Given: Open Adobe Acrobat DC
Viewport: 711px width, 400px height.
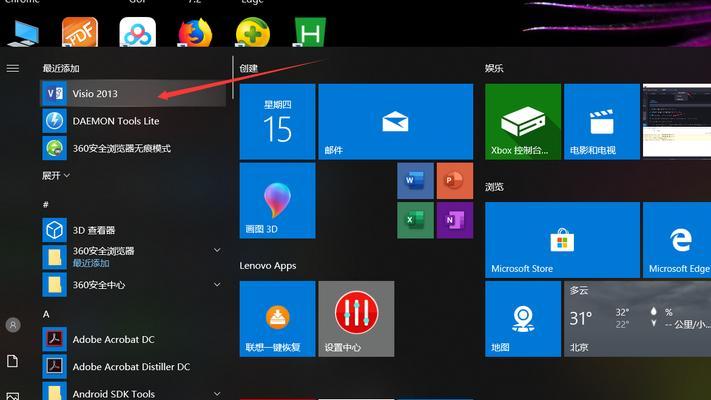Looking at the screenshot, I should [133, 339].
